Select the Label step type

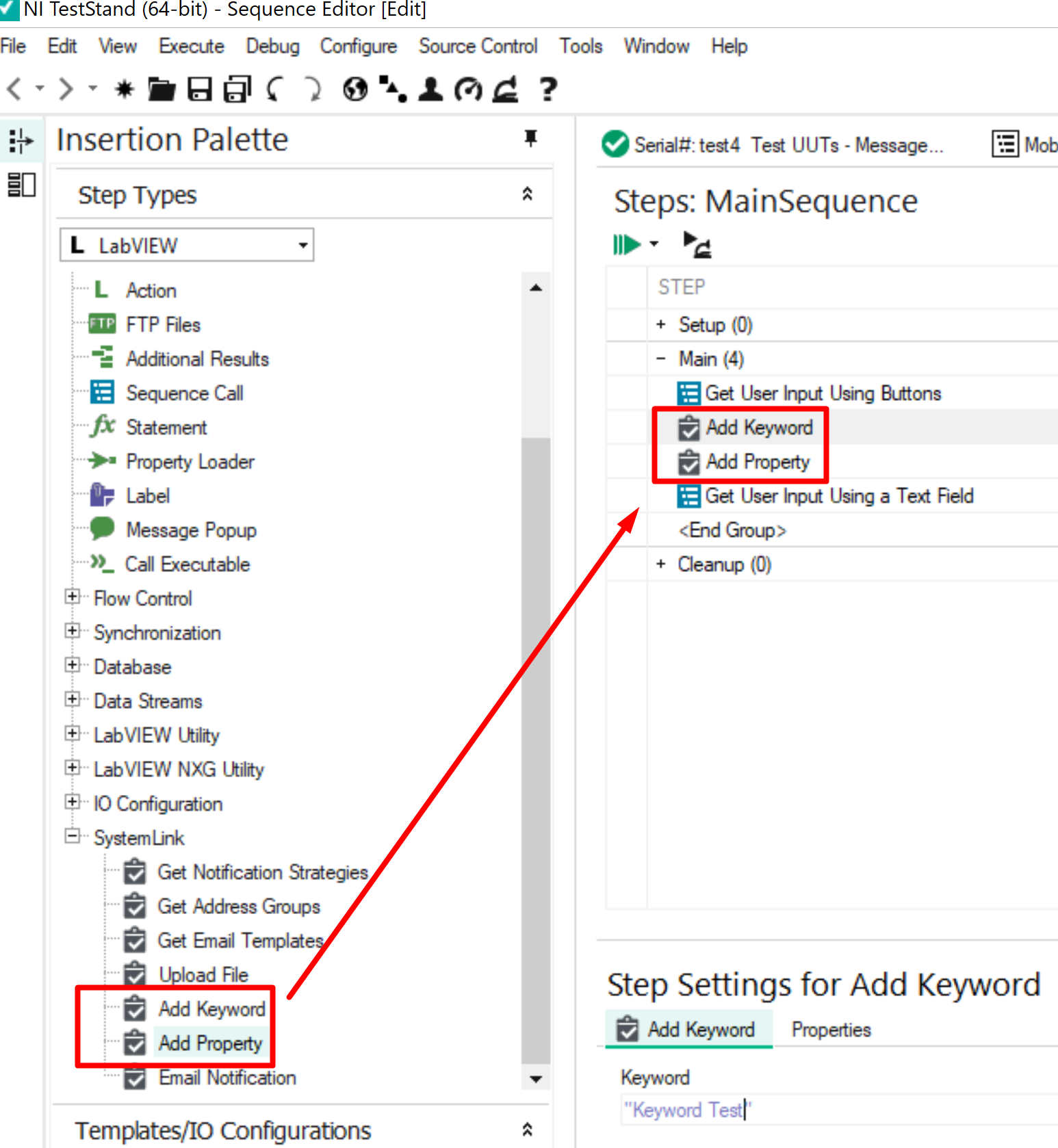(148, 495)
